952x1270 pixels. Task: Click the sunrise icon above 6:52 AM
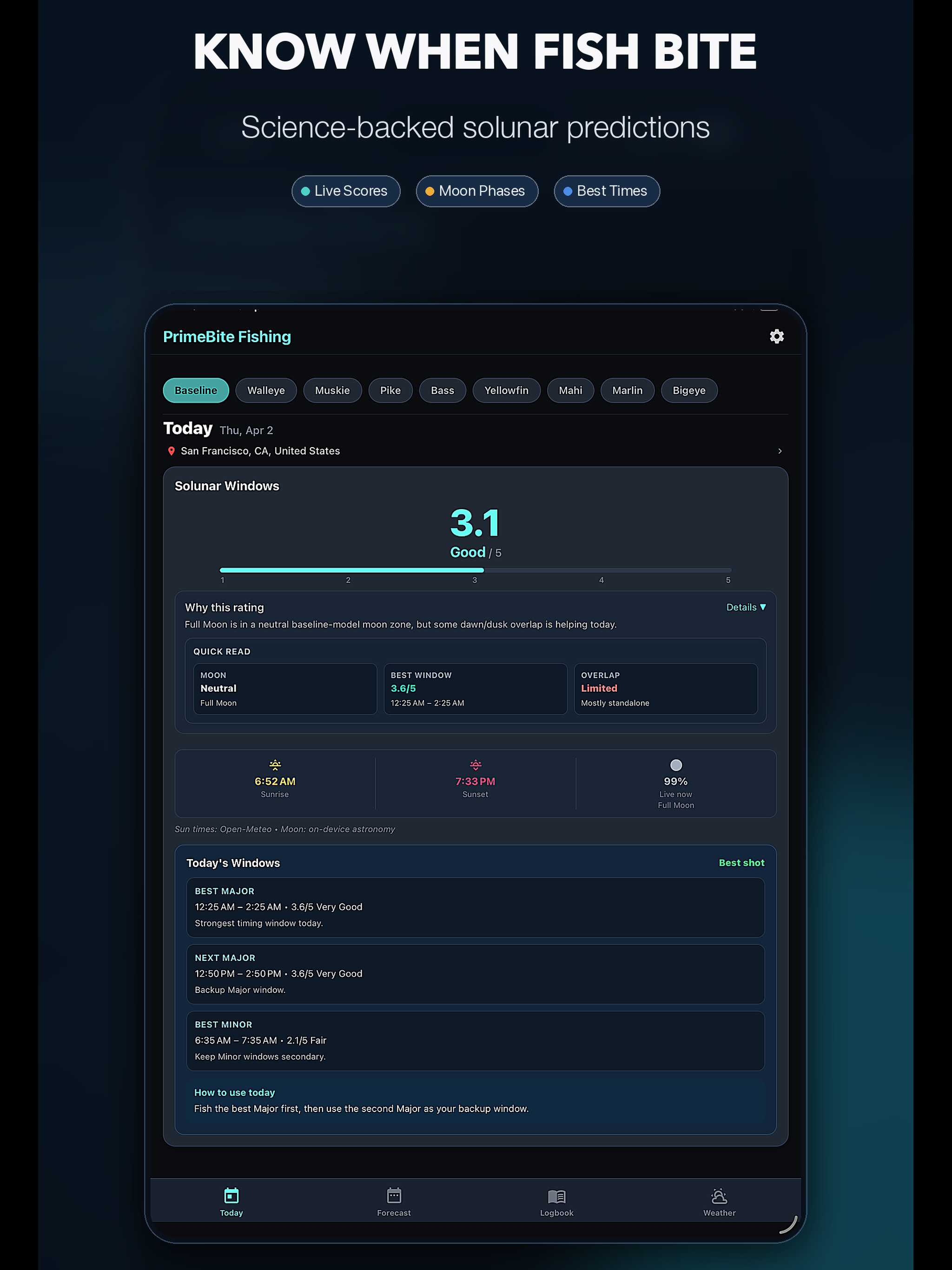coord(275,765)
